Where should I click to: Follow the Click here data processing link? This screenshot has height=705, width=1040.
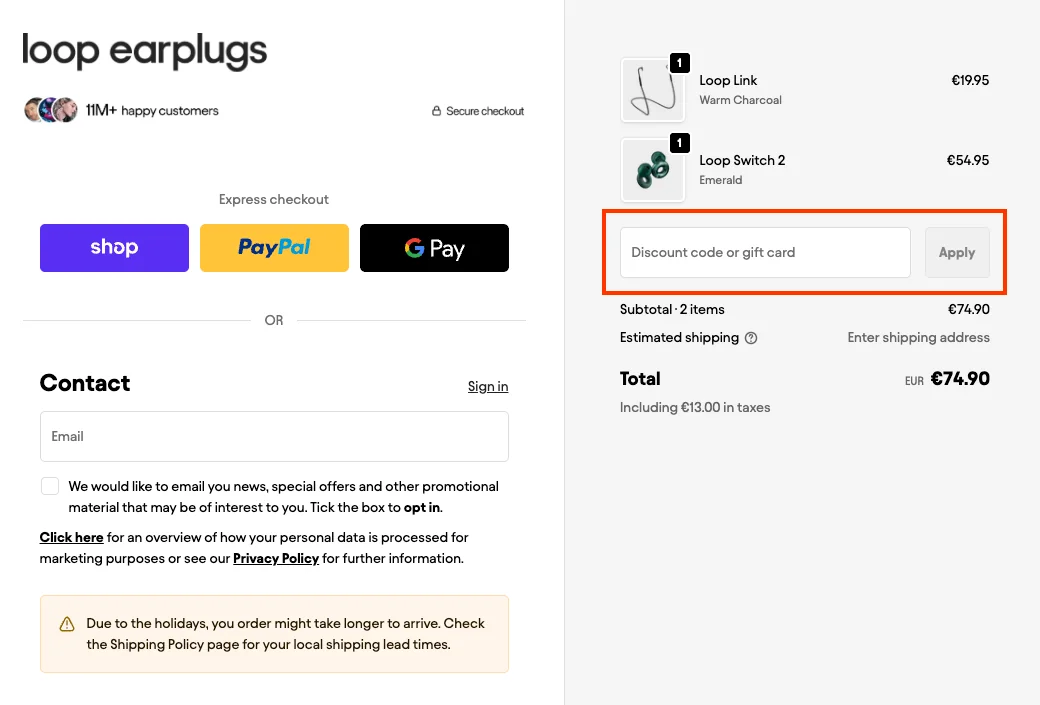pos(71,537)
